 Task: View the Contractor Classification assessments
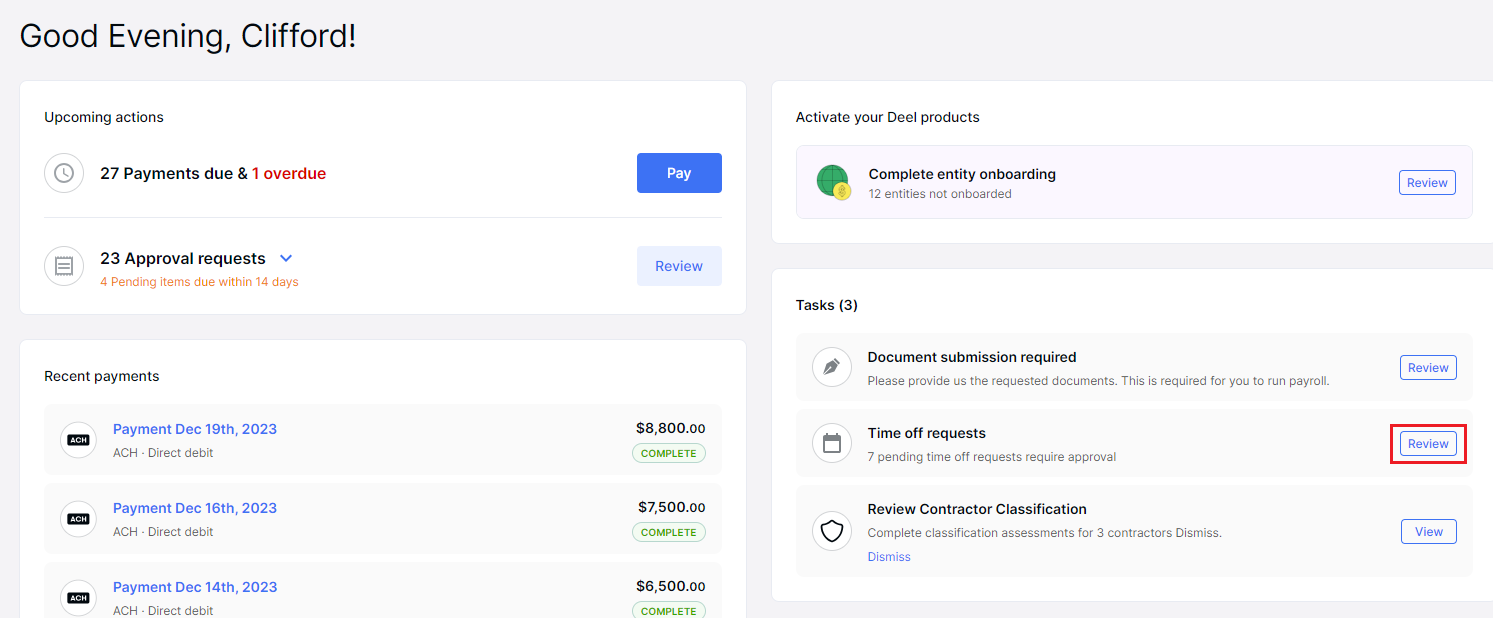(1428, 532)
